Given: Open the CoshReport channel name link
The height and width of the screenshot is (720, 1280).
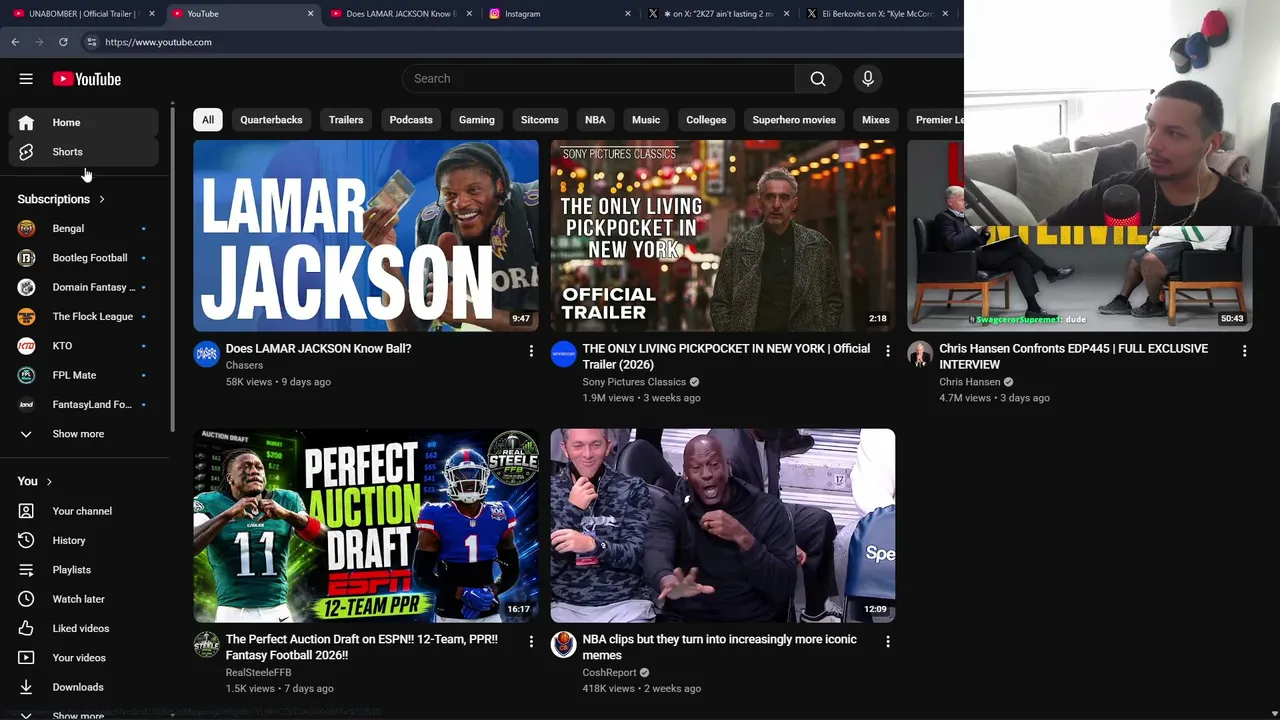Looking at the screenshot, I should pos(610,673).
